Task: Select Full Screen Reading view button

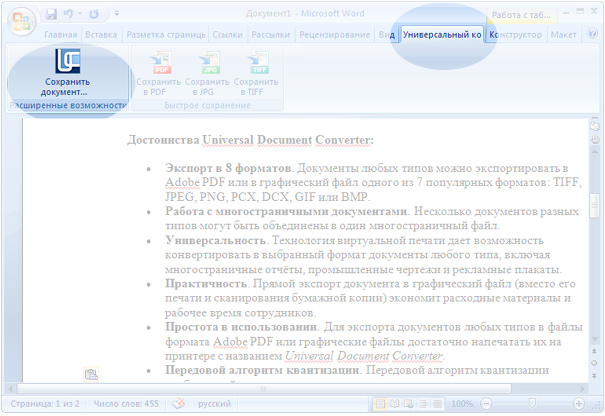Action: [394, 404]
